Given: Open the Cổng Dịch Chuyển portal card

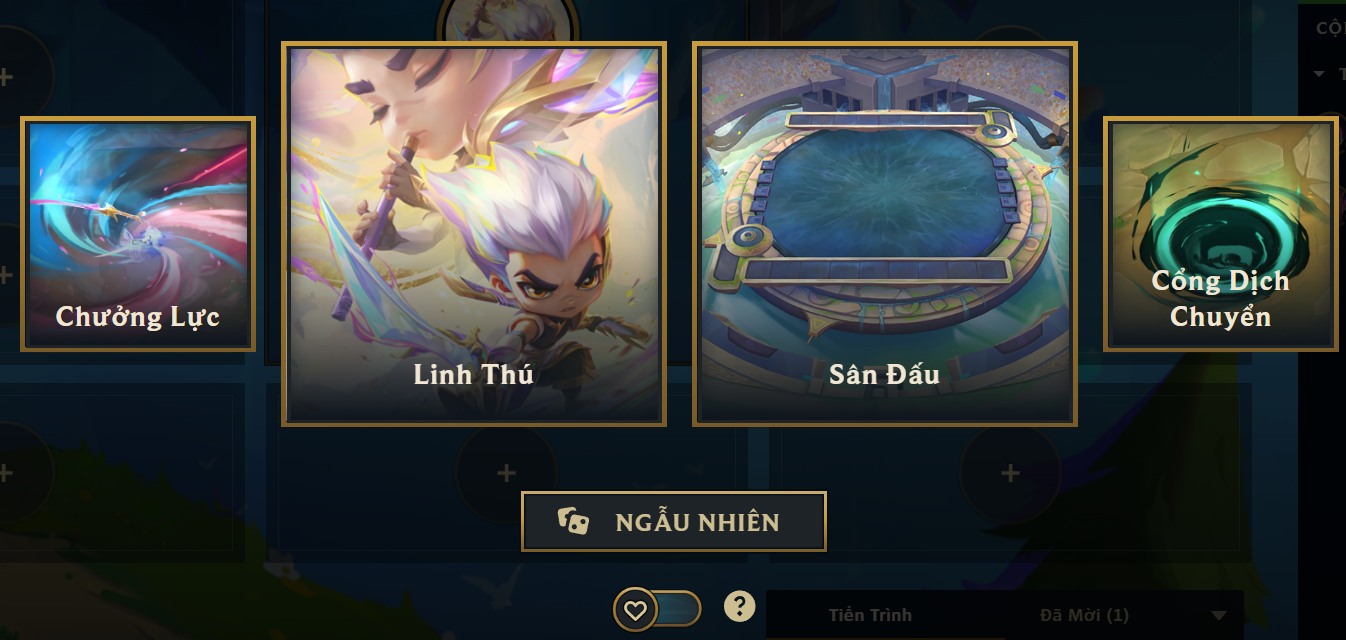Looking at the screenshot, I should pos(1221,234).
